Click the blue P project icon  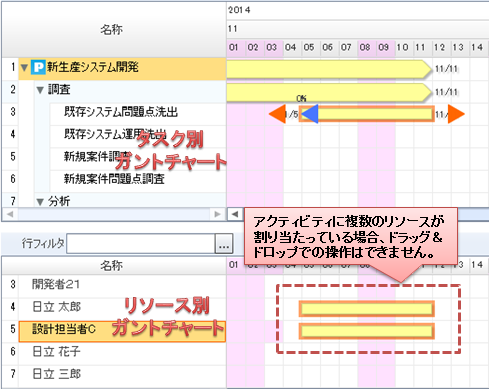click(x=38, y=67)
